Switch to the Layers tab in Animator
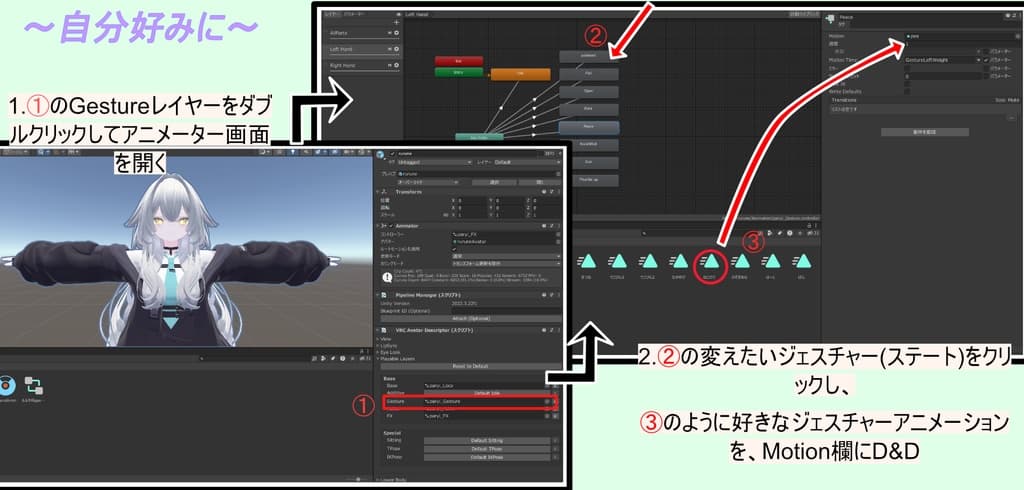 click(330, 14)
